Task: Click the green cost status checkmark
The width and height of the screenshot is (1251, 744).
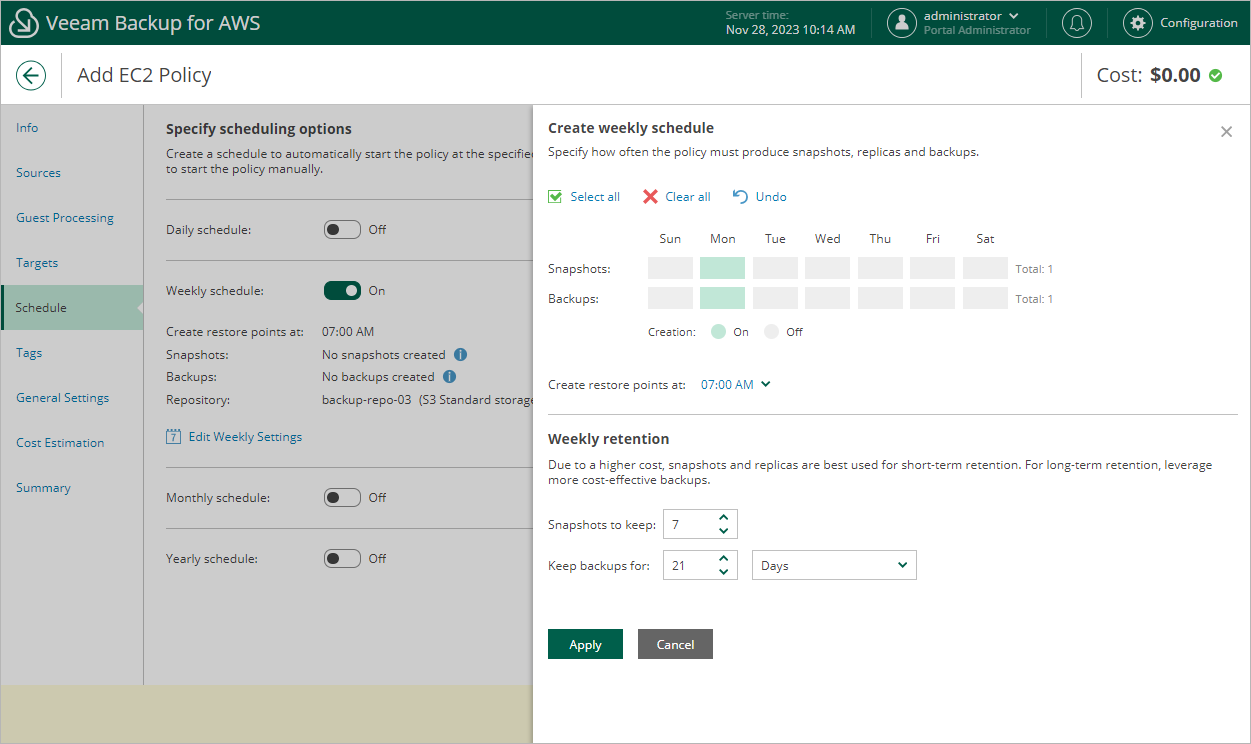Action: [x=1215, y=75]
